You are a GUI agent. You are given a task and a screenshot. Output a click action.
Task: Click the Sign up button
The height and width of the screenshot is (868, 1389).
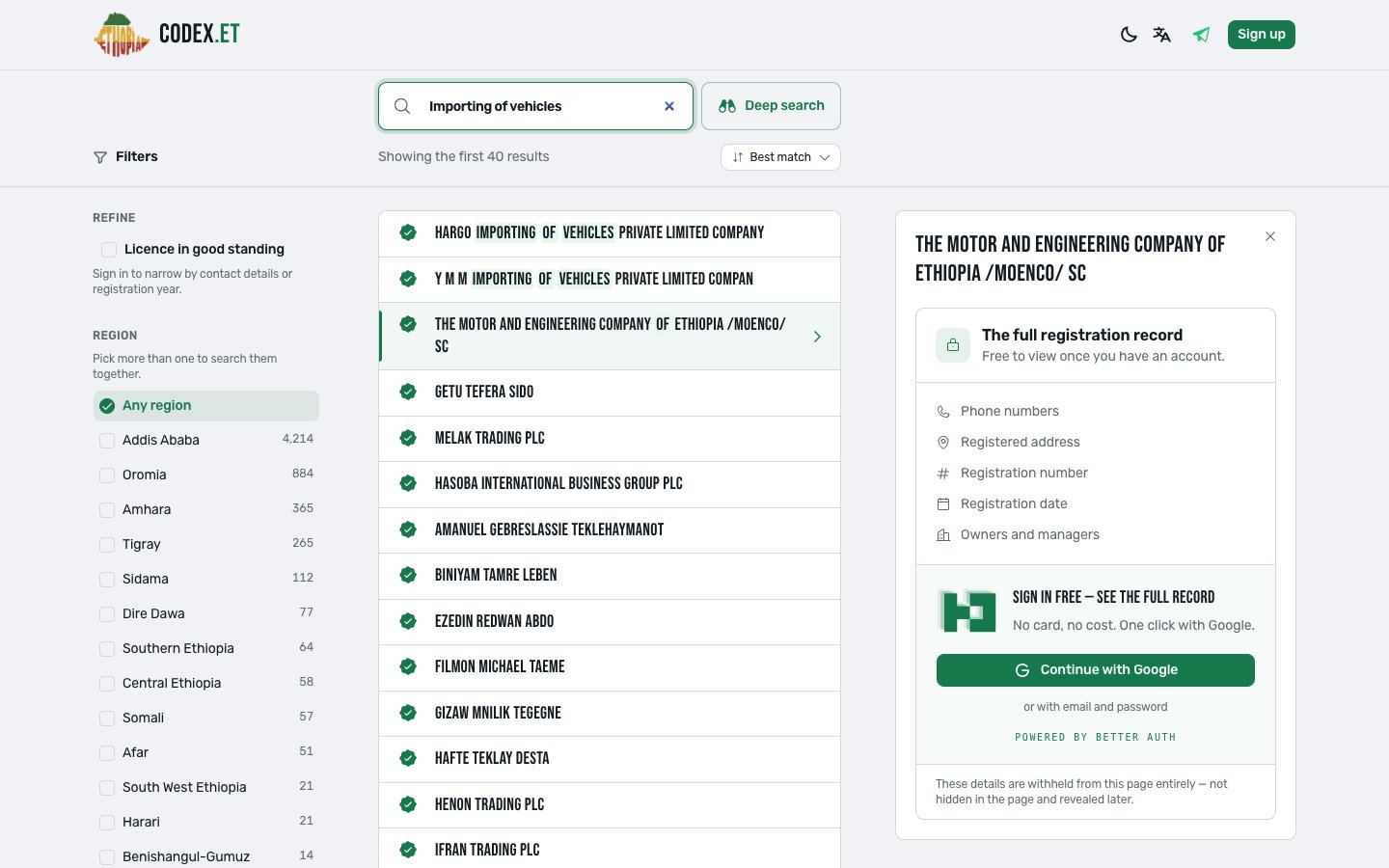click(x=1262, y=35)
